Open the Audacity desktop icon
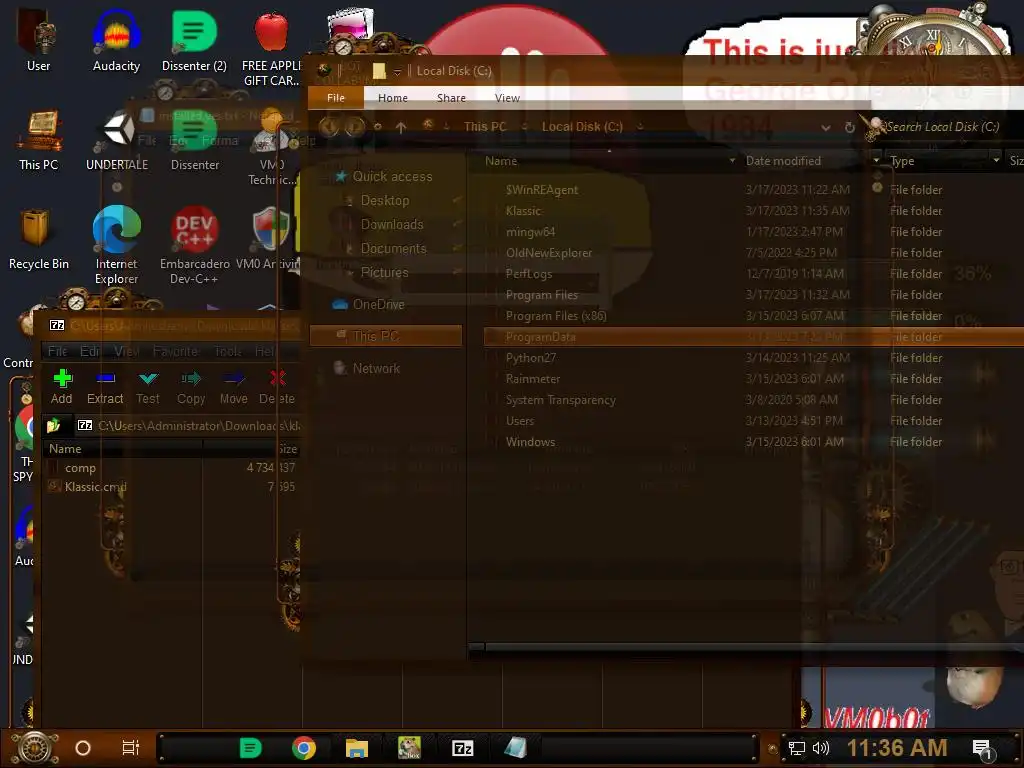 [116, 40]
